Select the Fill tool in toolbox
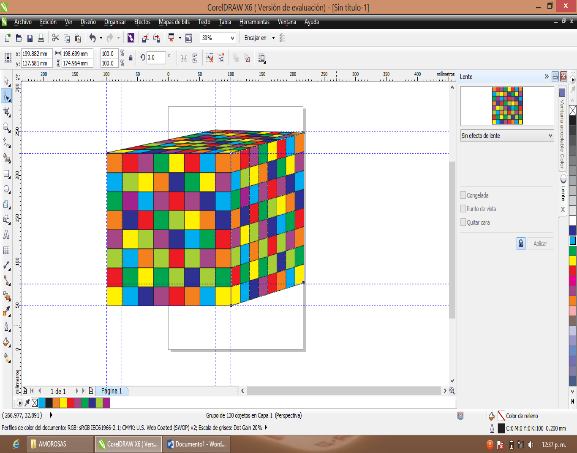The height and width of the screenshot is (453, 577). (x=7, y=342)
